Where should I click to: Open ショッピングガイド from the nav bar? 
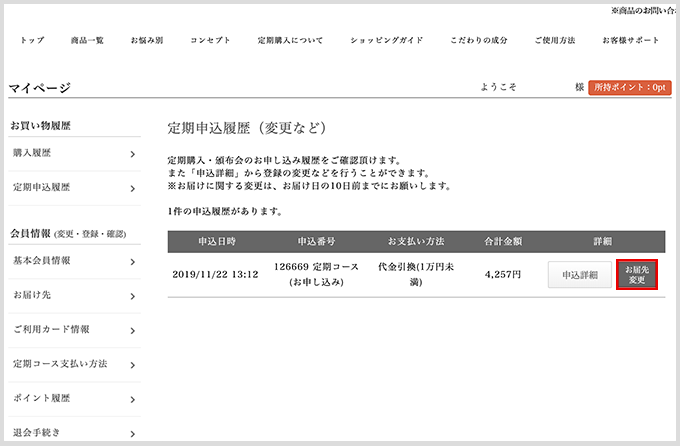tap(387, 40)
